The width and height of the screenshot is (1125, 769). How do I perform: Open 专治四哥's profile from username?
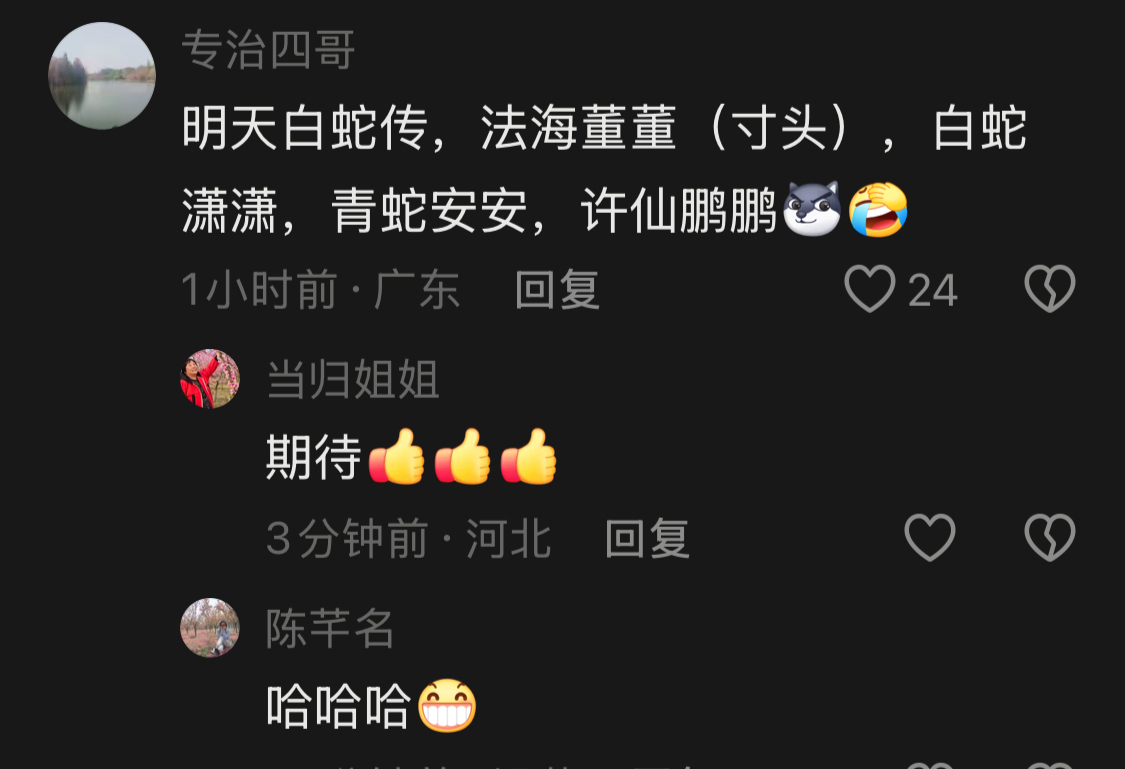pyautogui.click(x=268, y=50)
